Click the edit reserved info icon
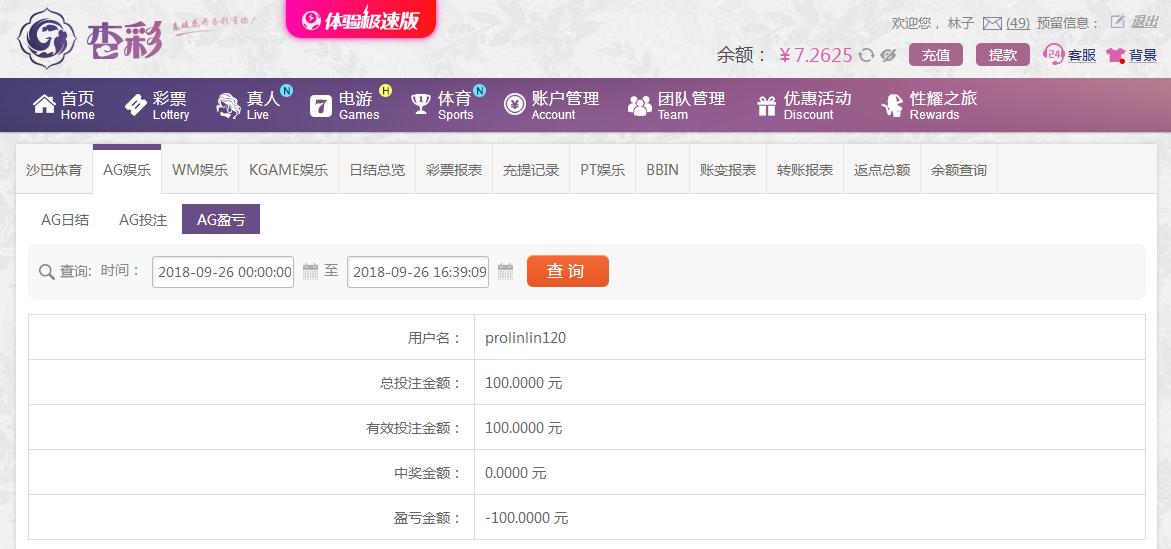 [1118, 22]
